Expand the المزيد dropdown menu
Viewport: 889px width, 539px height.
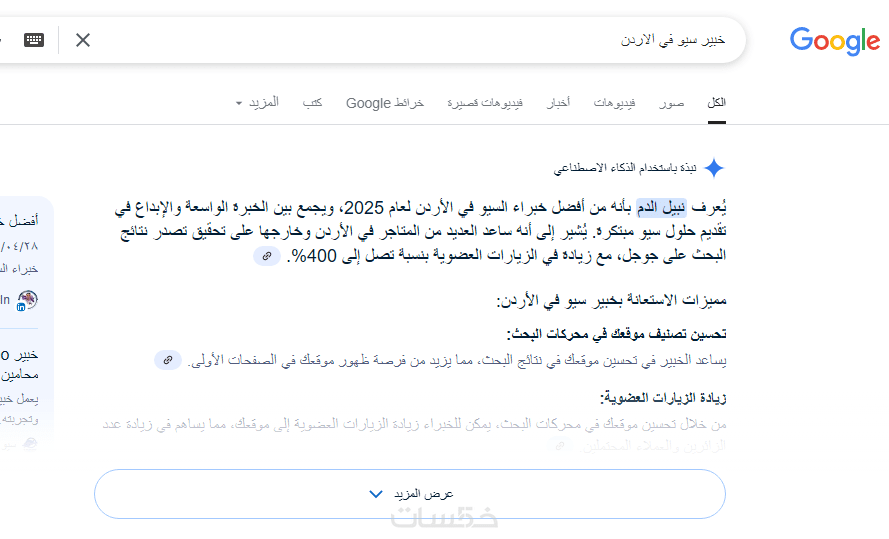[257, 103]
